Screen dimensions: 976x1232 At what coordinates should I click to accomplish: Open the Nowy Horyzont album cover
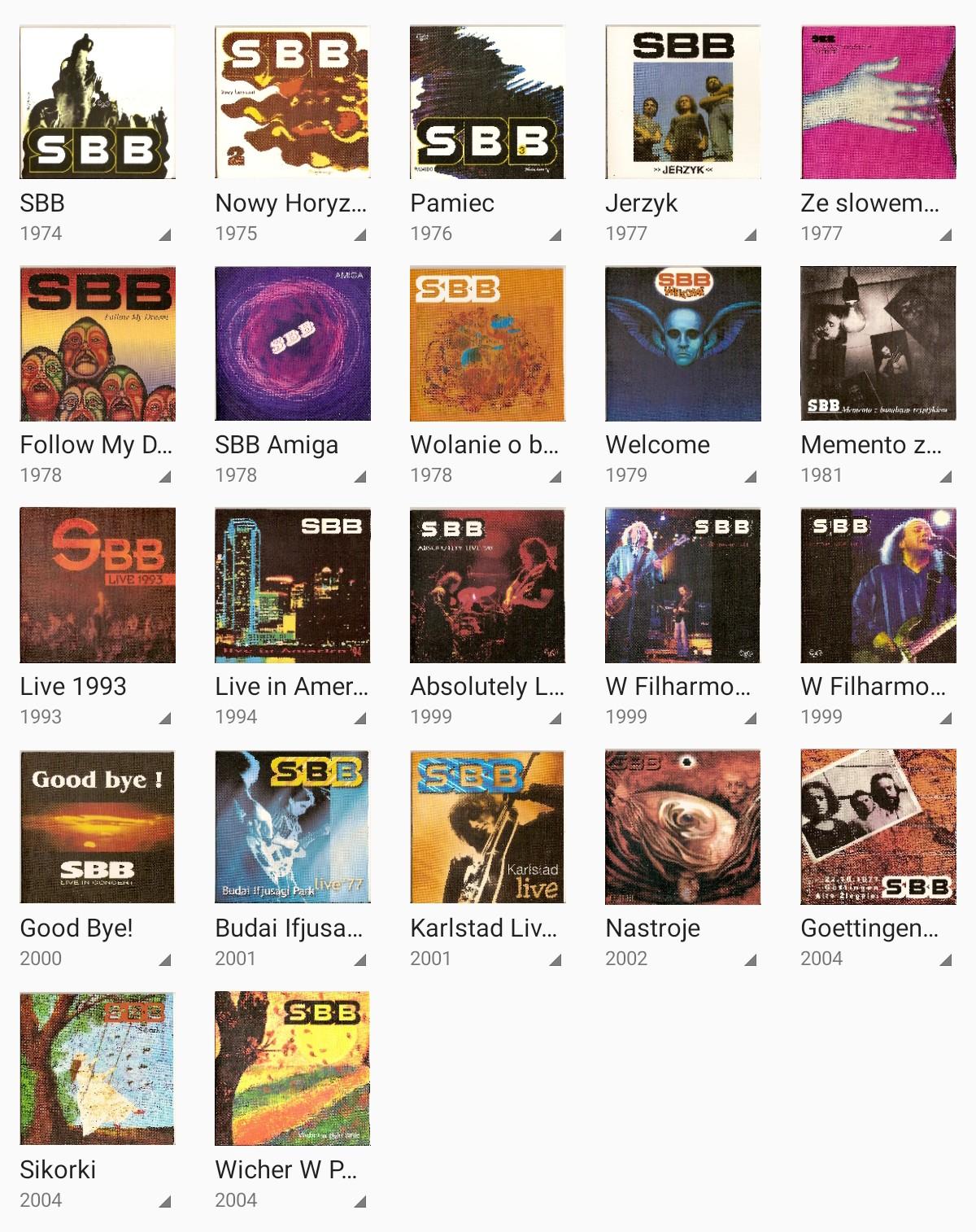point(293,102)
